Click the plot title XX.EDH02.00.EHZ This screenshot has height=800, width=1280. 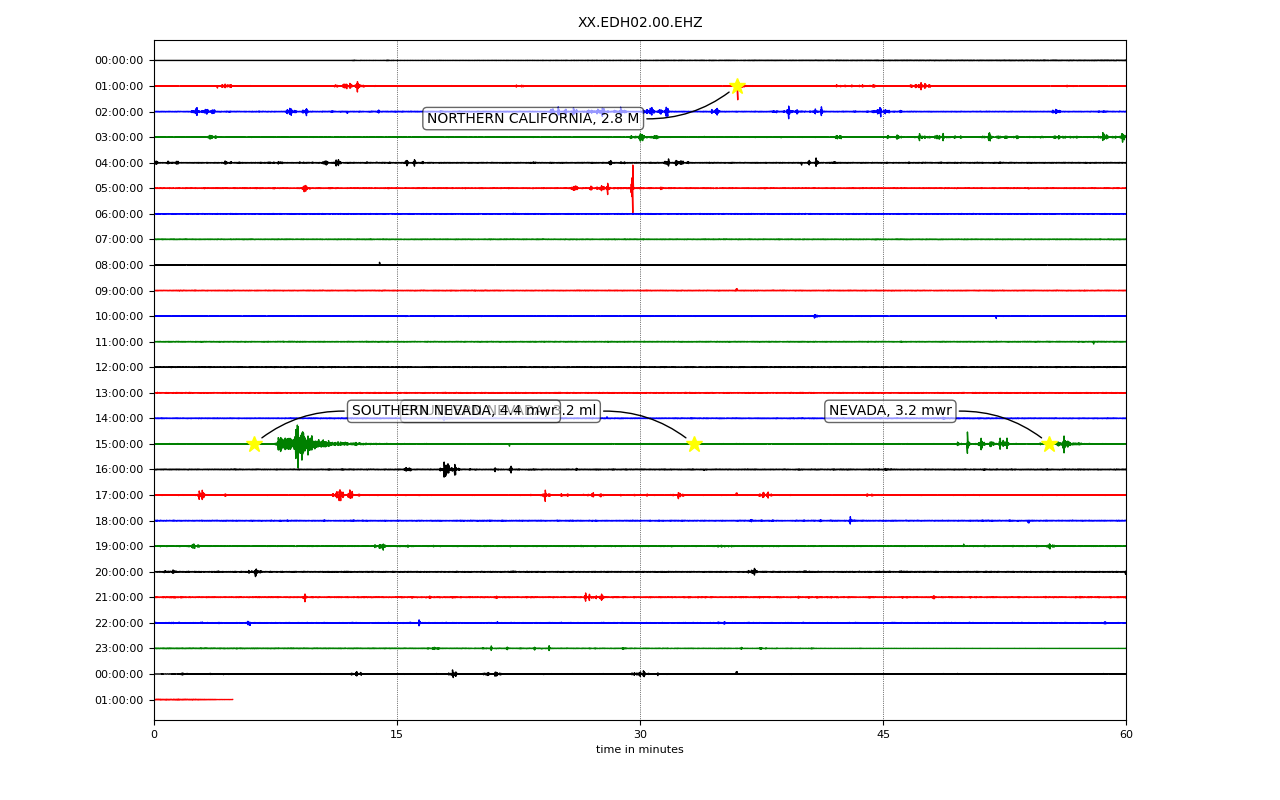pos(640,23)
